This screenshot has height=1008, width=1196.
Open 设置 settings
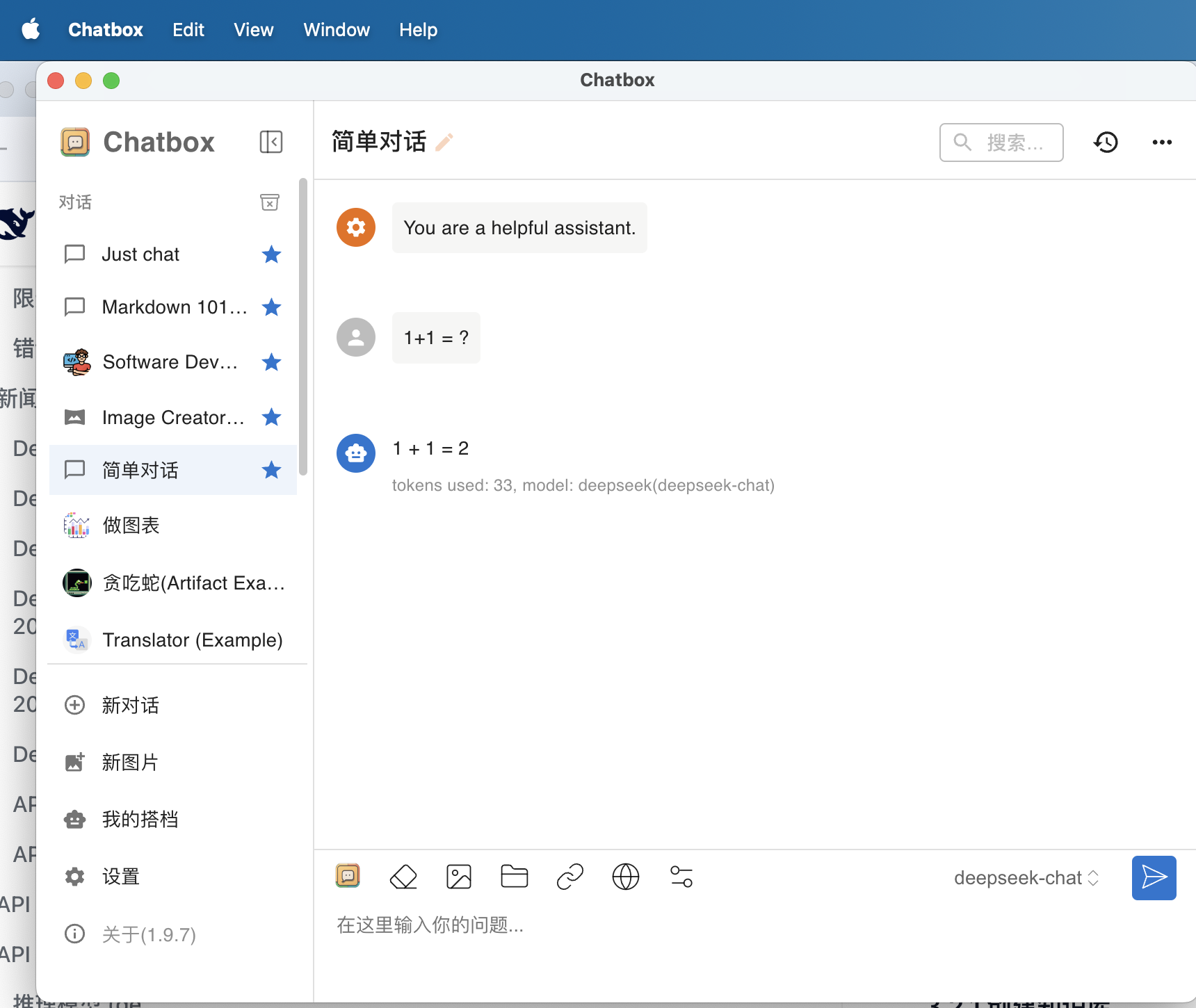[173, 876]
